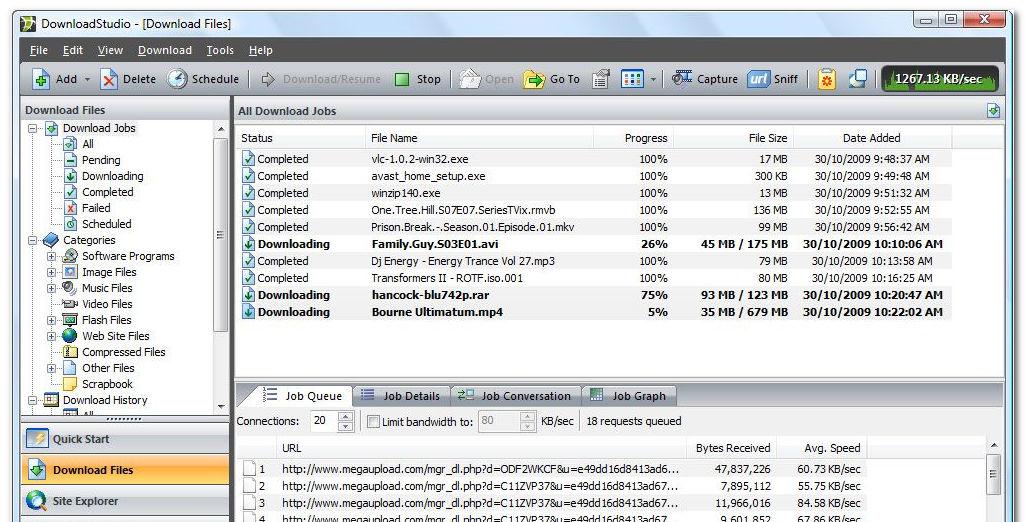This screenshot has height=522, width=1025.
Task: Open the Site Explorer panel
Action: pyautogui.click(x=125, y=501)
